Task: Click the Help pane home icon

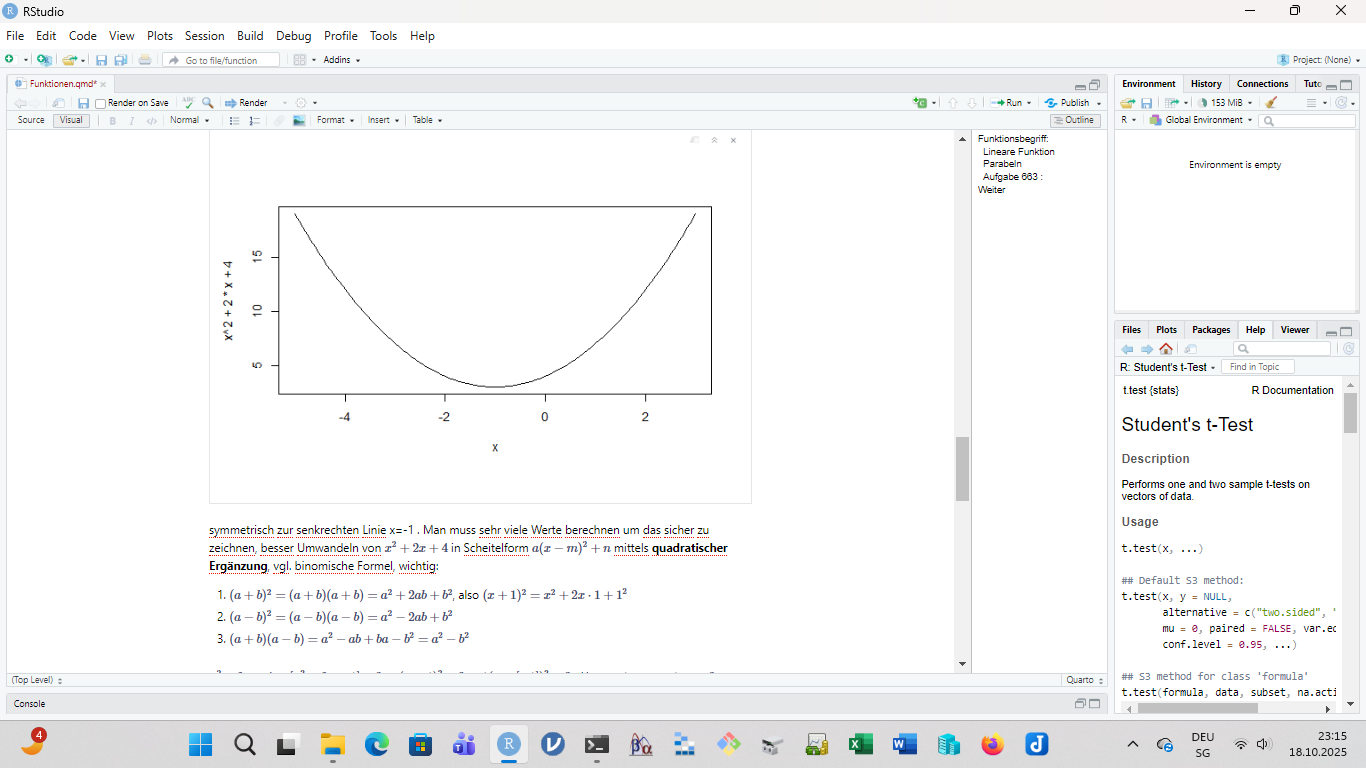Action: pos(1166,349)
